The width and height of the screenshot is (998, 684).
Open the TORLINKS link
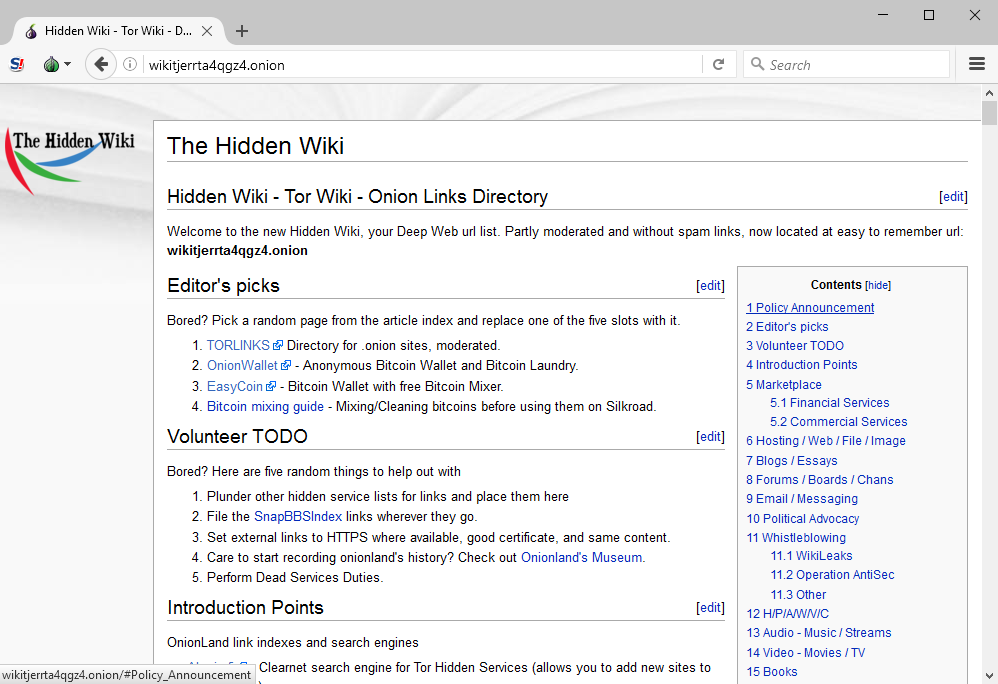(x=238, y=345)
